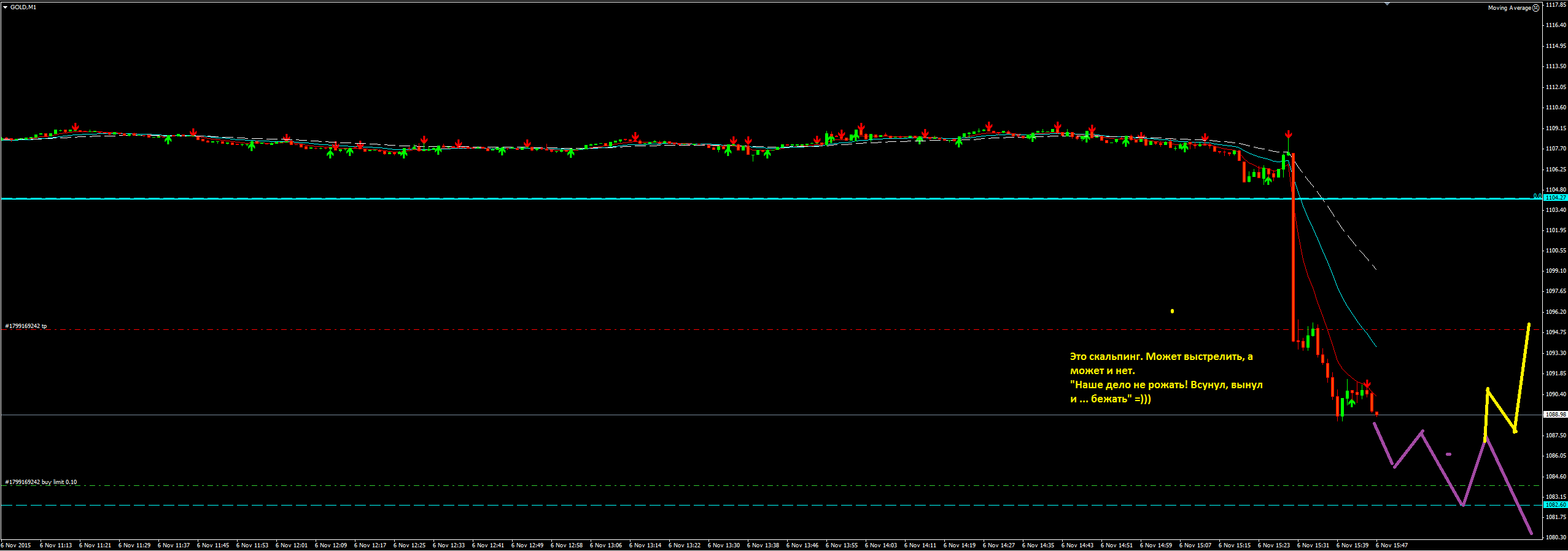This screenshot has height=551, width=1568.
Task: Click the 1094.75 price scale label
Action: (1556, 332)
